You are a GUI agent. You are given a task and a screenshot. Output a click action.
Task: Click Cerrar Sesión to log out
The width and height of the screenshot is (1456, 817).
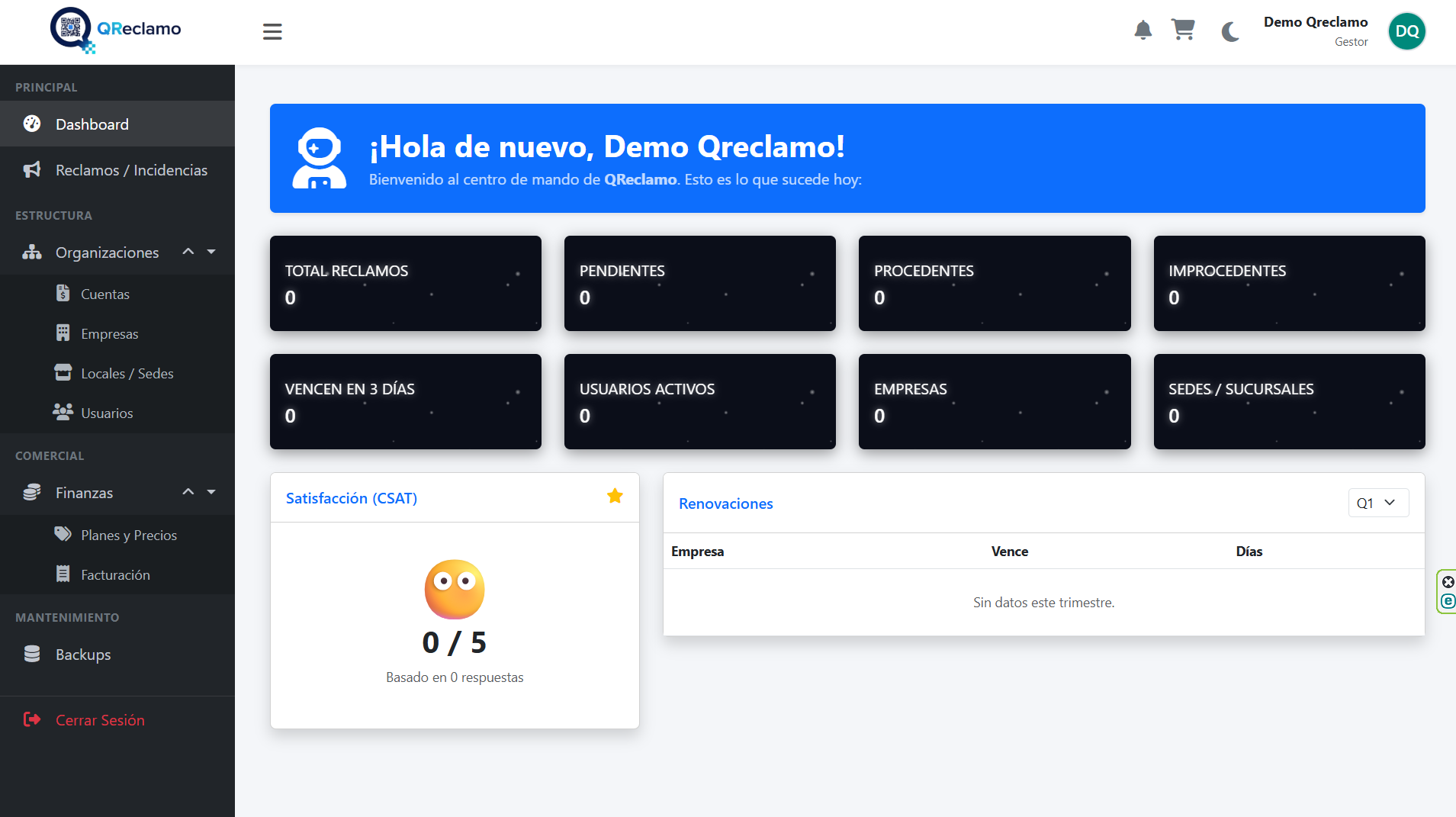tap(100, 719)
